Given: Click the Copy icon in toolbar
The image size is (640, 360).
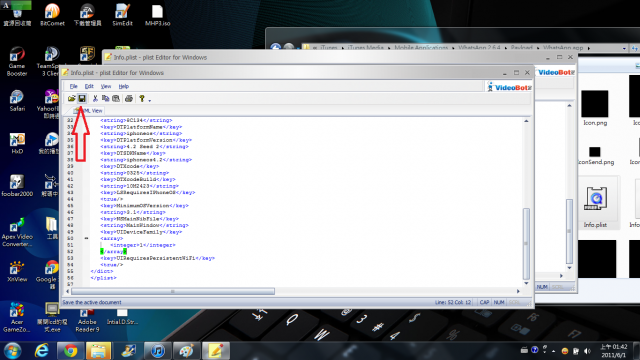Looking at the screenshot, I should (x=105, y=98).
